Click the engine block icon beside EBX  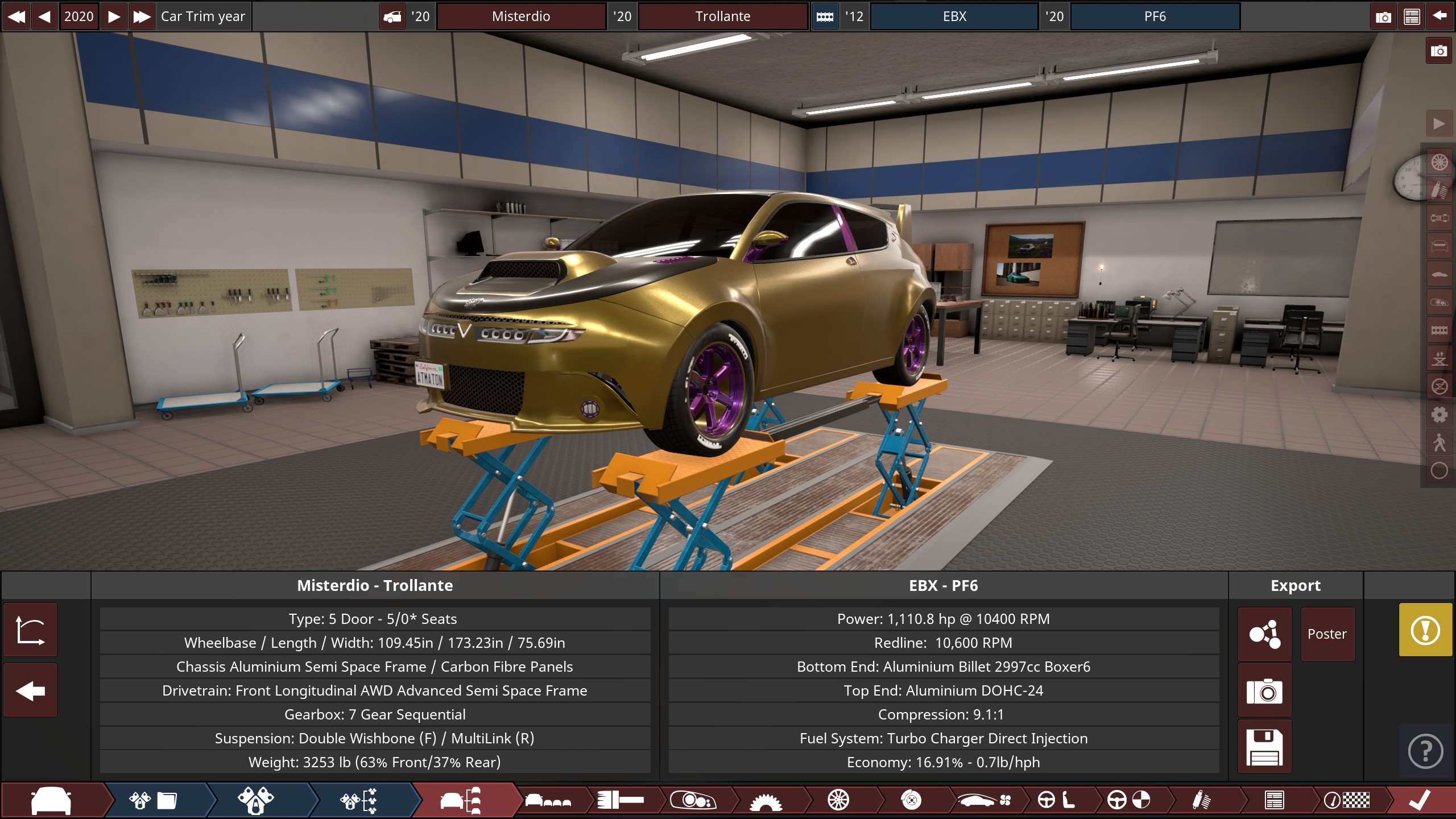(825, 16)
